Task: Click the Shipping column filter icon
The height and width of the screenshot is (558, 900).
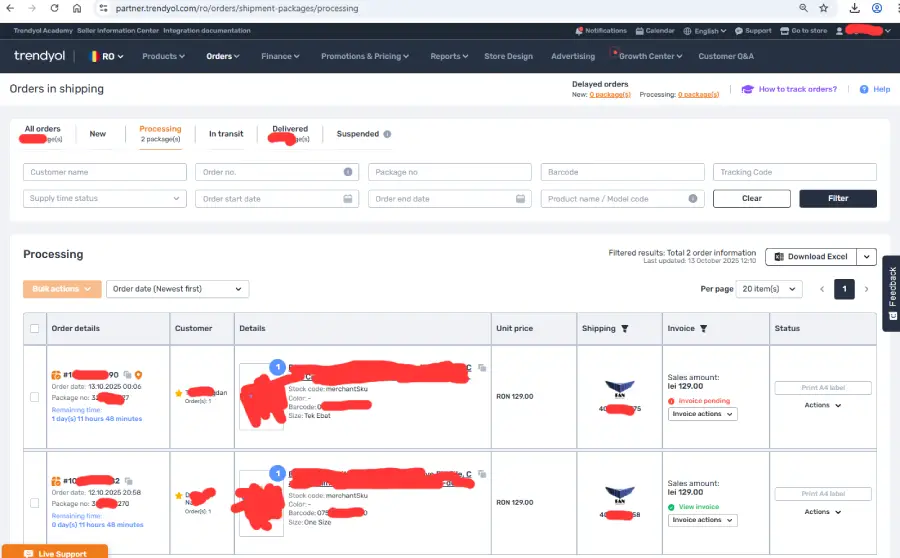Action: coord(625,328)
